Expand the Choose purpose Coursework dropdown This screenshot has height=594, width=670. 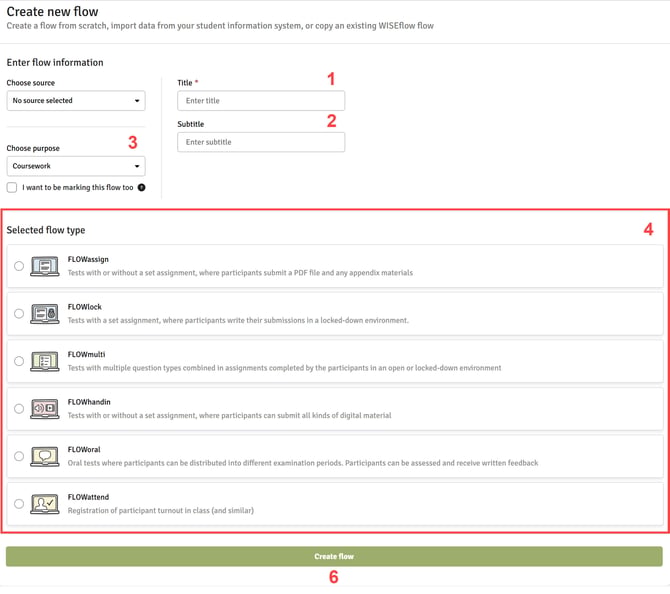(x=76, y=166)
